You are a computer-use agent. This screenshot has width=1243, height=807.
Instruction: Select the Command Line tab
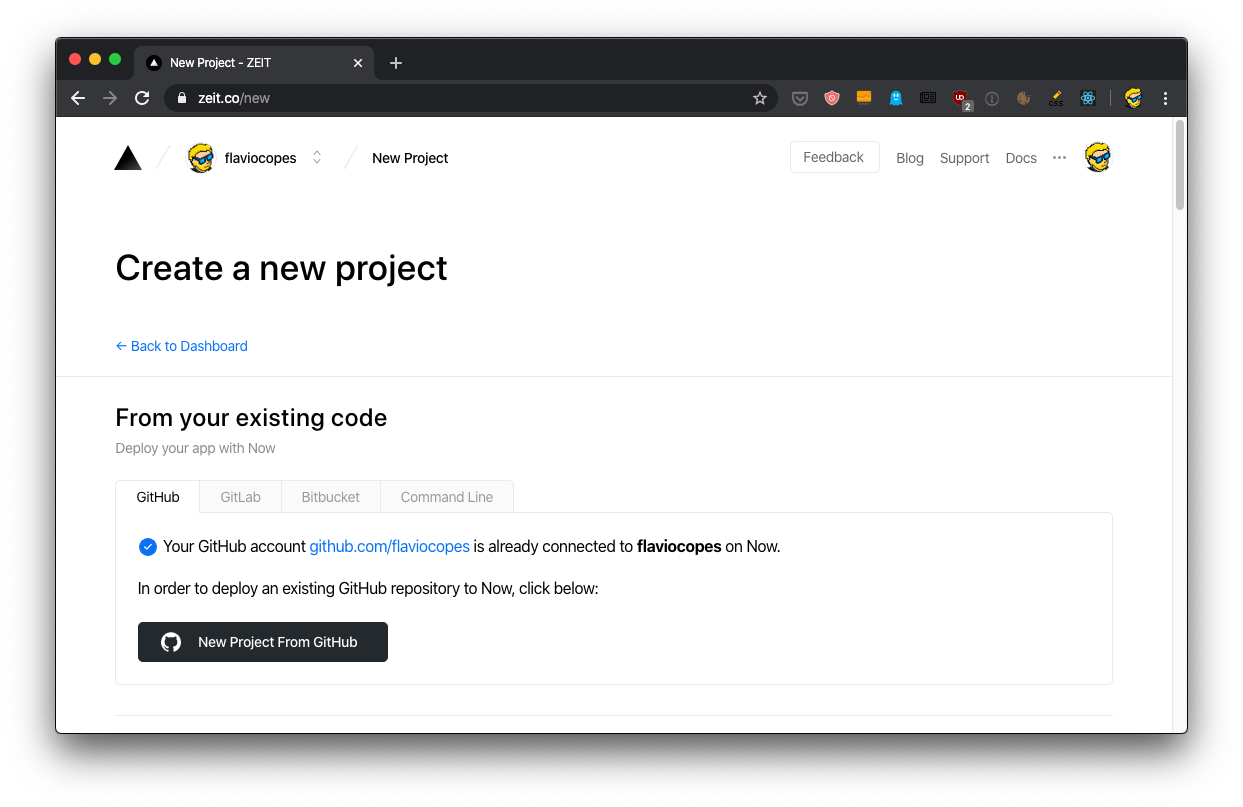pyautogui.click(x=446, y=497)
